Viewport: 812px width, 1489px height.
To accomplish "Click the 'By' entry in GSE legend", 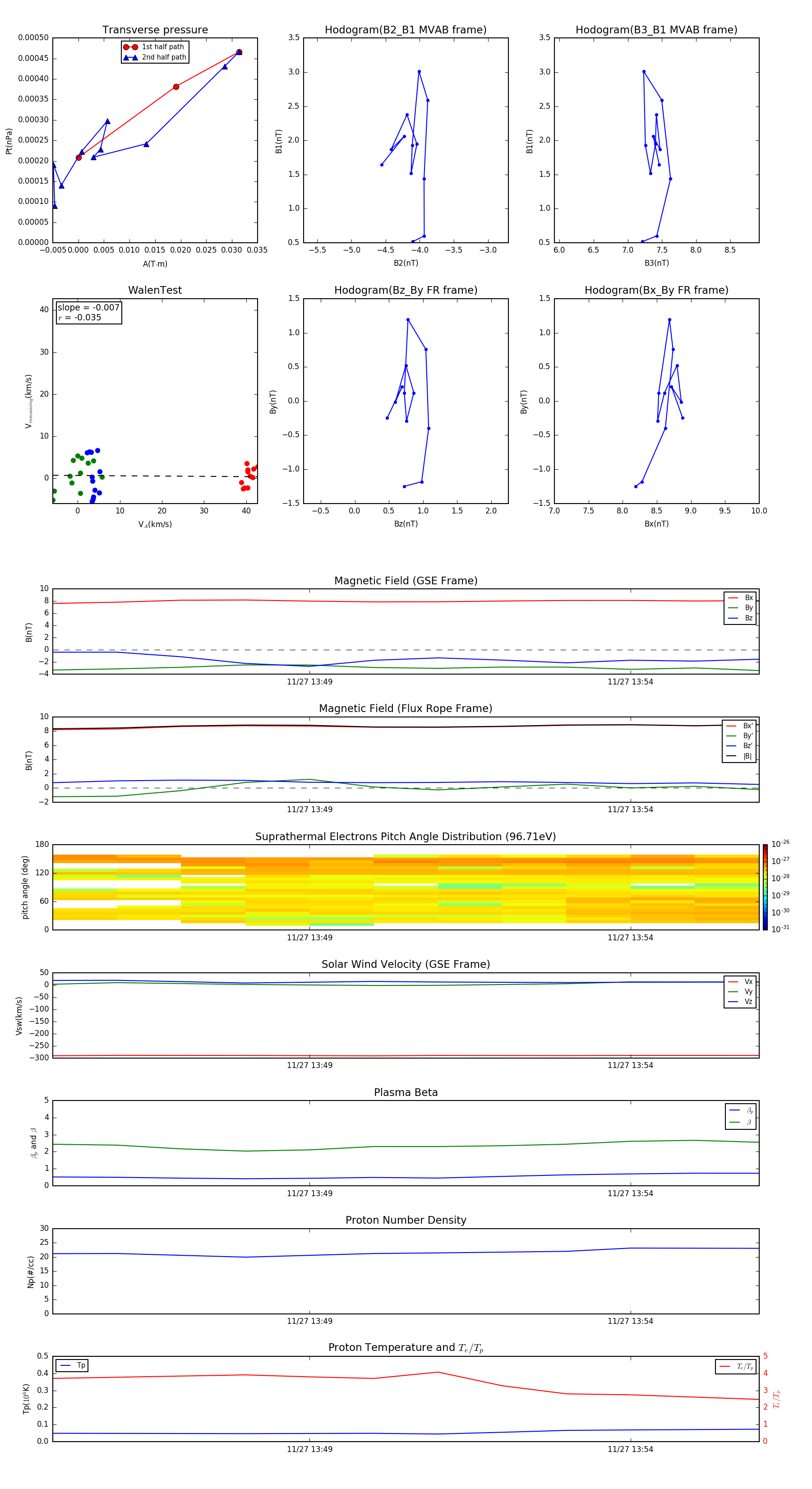I will (x=741, y=607).
